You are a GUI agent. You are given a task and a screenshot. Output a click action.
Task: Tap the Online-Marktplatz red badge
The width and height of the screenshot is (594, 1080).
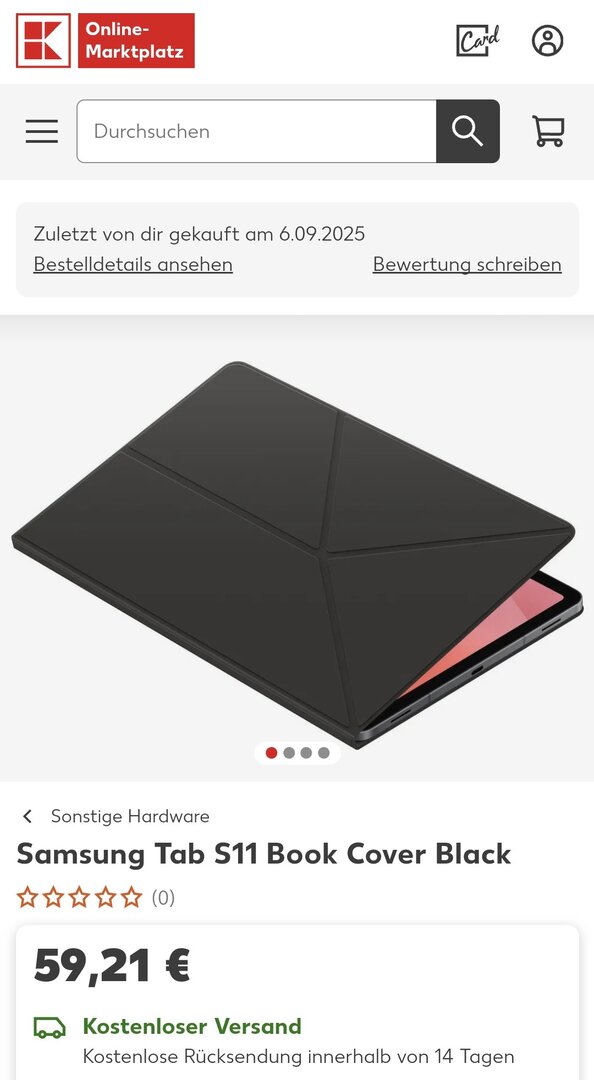[x=136, y=41]
